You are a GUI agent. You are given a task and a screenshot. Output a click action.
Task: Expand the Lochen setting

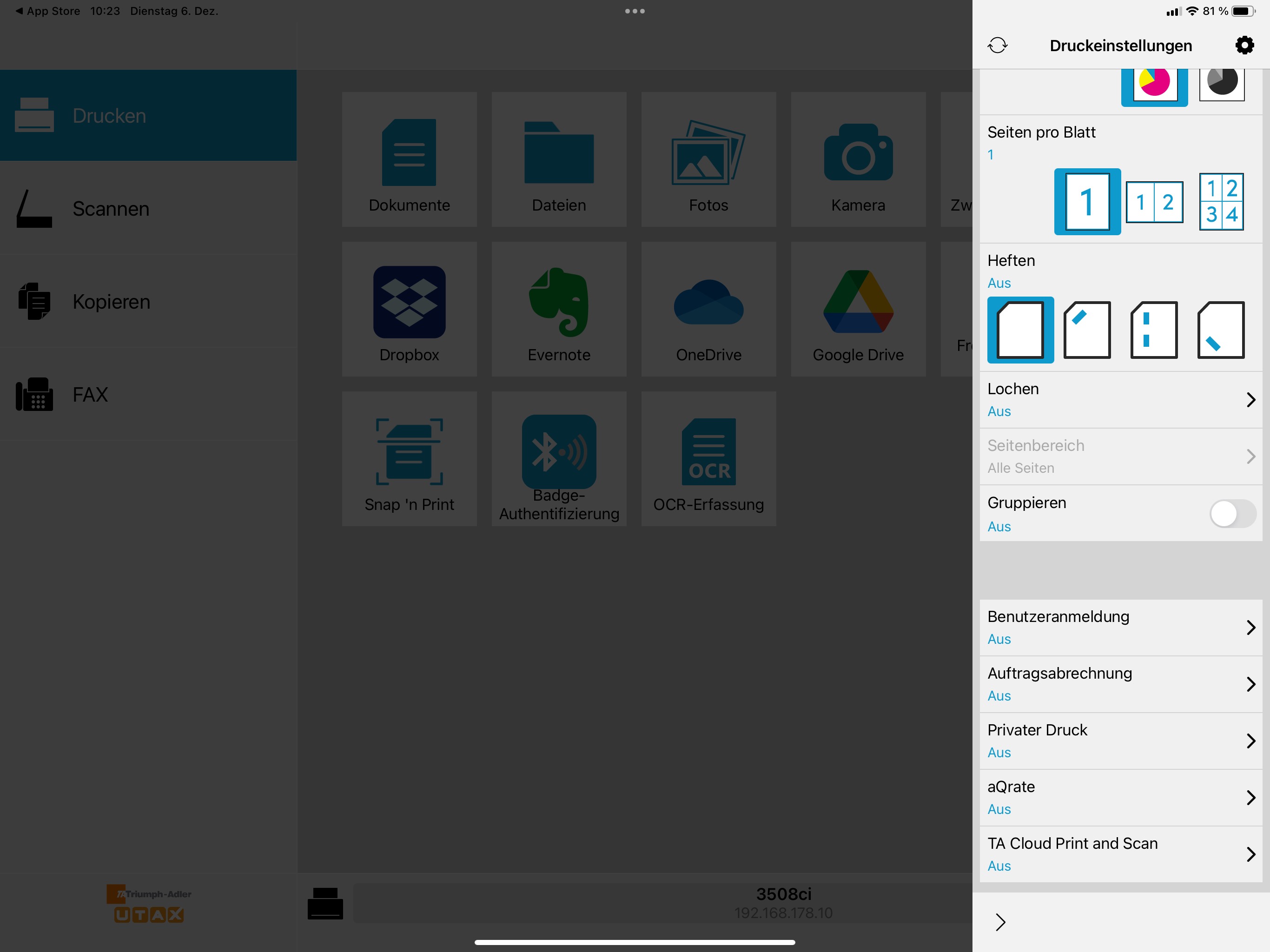click(x=1121, y=400)
